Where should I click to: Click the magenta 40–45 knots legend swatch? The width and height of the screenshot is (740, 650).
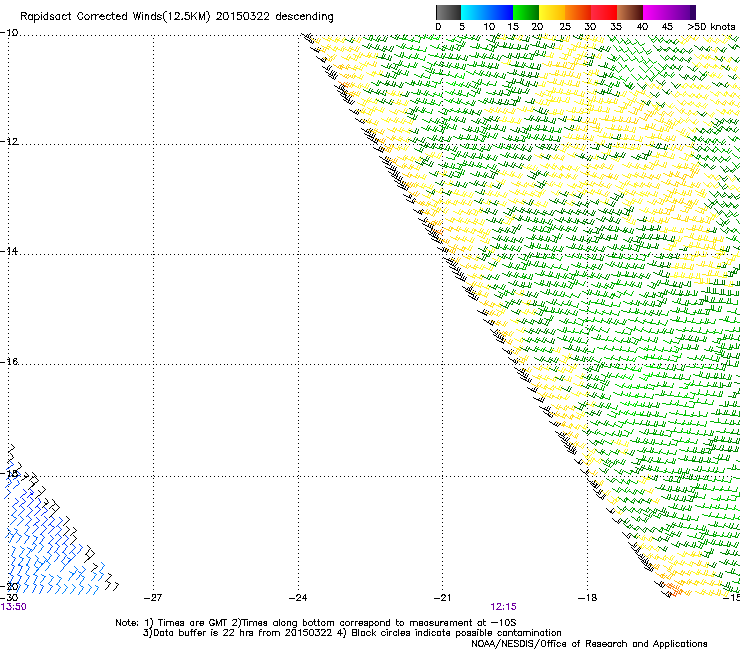656,12
